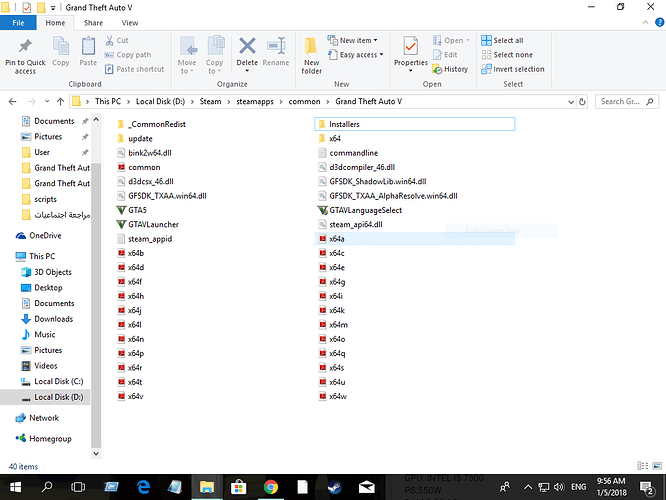Click the Windows Start button
Screen dimensions: 666x500
15,487
